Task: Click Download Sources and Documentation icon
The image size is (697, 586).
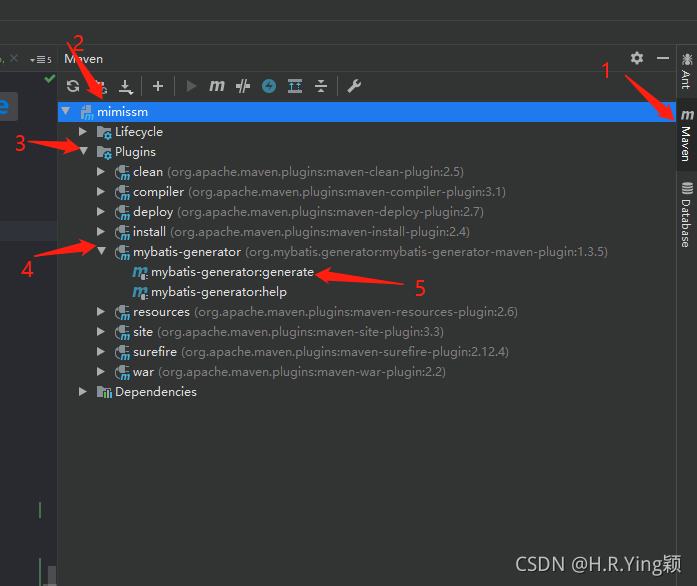Action: pyautogui.click(x=126, y=86)
